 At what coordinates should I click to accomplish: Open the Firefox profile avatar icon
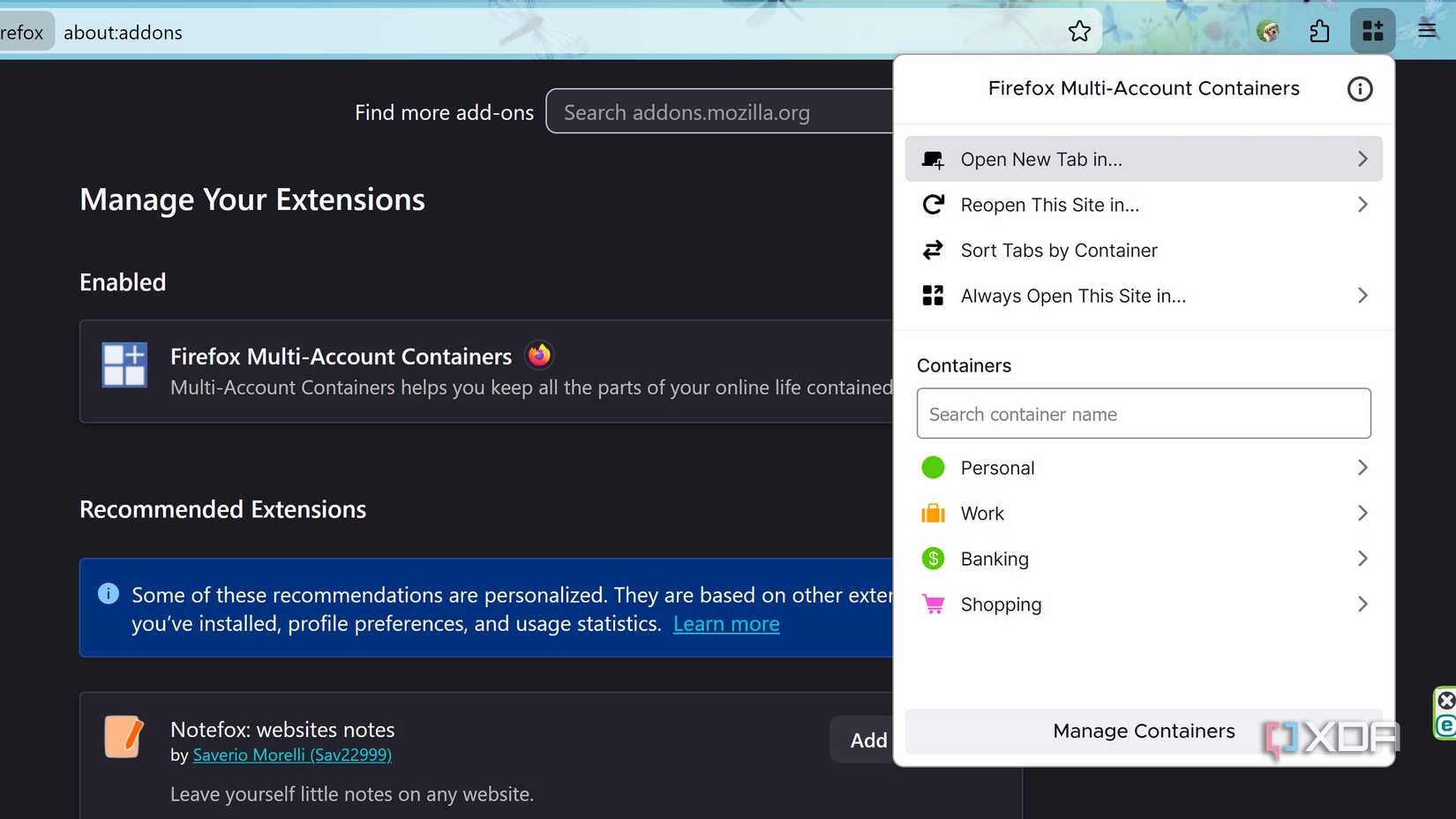(1268, 30)
